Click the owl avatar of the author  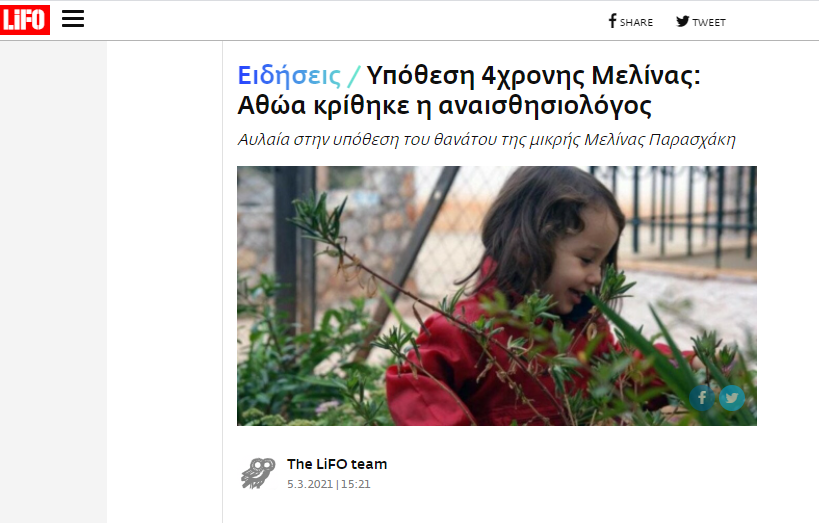click(x=258, y=473)
